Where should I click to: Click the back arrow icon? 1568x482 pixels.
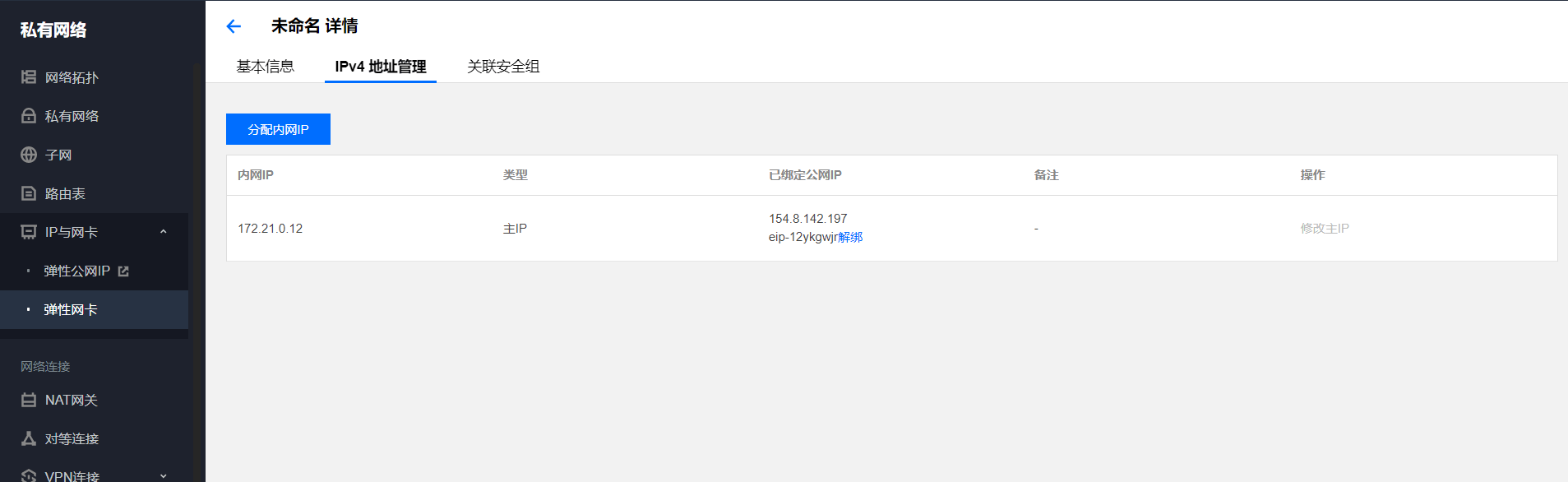pos(234,26)
